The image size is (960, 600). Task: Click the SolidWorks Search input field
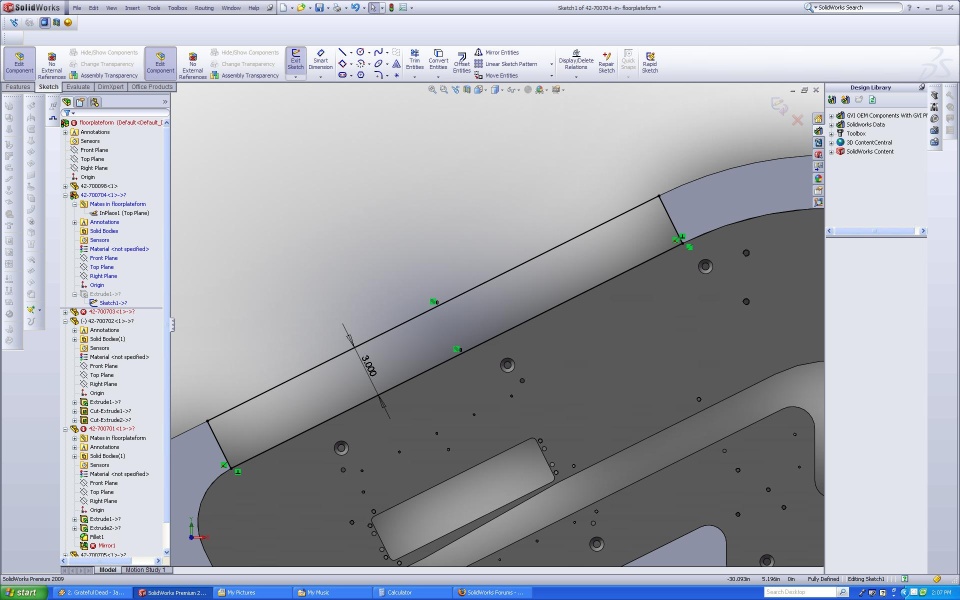pyautogui.click(x=858, y=7)
